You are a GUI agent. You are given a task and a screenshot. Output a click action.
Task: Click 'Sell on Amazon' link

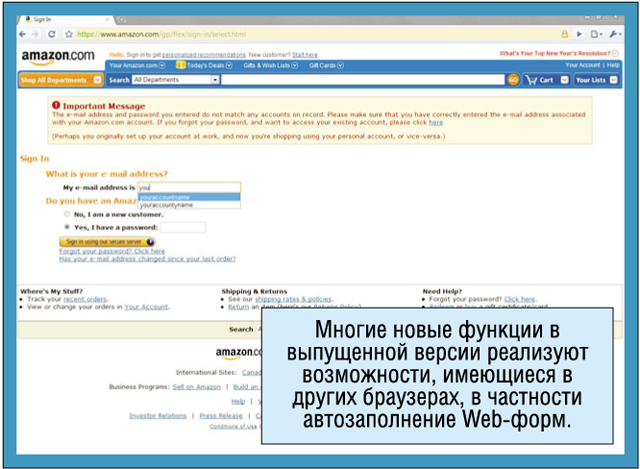(197, 387)
